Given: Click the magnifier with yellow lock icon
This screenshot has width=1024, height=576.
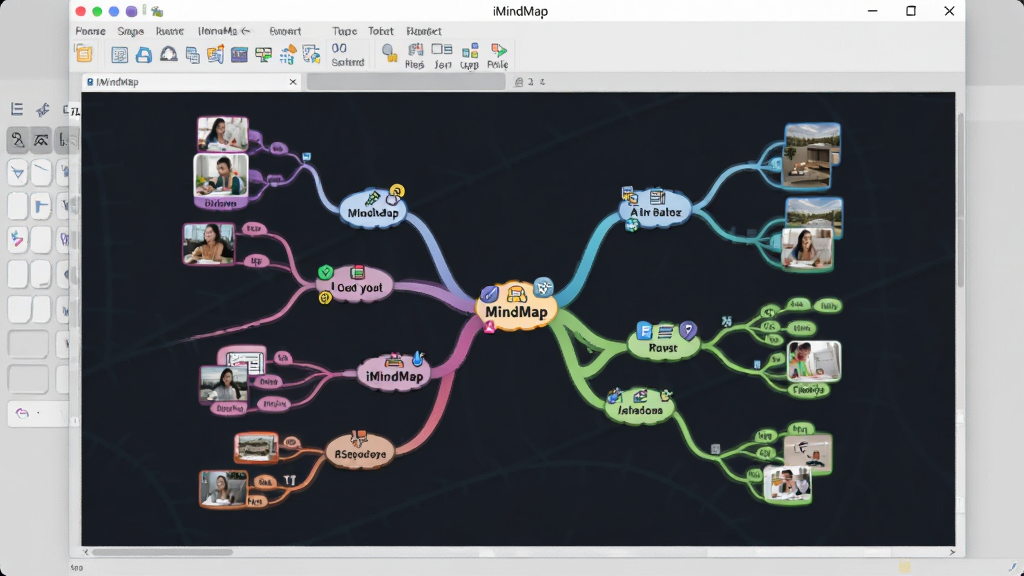Looking at the screenshot, I should [x=390, y=53].
